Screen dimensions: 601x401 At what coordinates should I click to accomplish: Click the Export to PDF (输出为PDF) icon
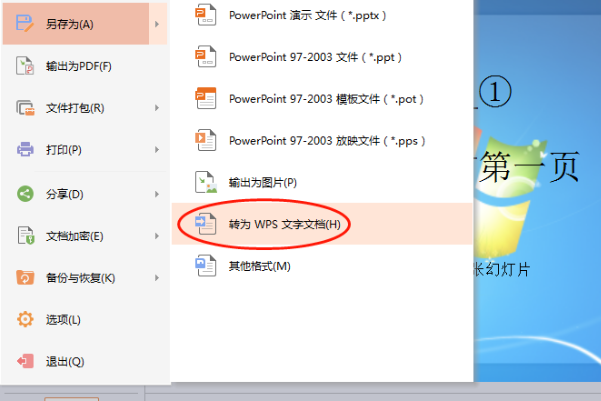(25, 66)
